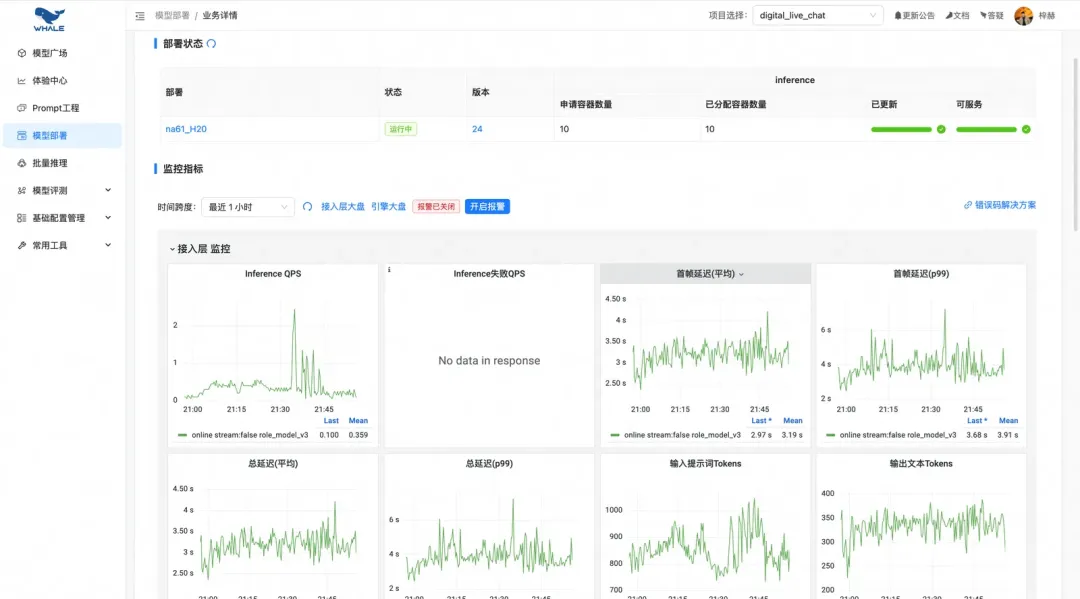Click the Prompt工程 sidebar icon
1080x599 pixels.
(x=21, y=108)
